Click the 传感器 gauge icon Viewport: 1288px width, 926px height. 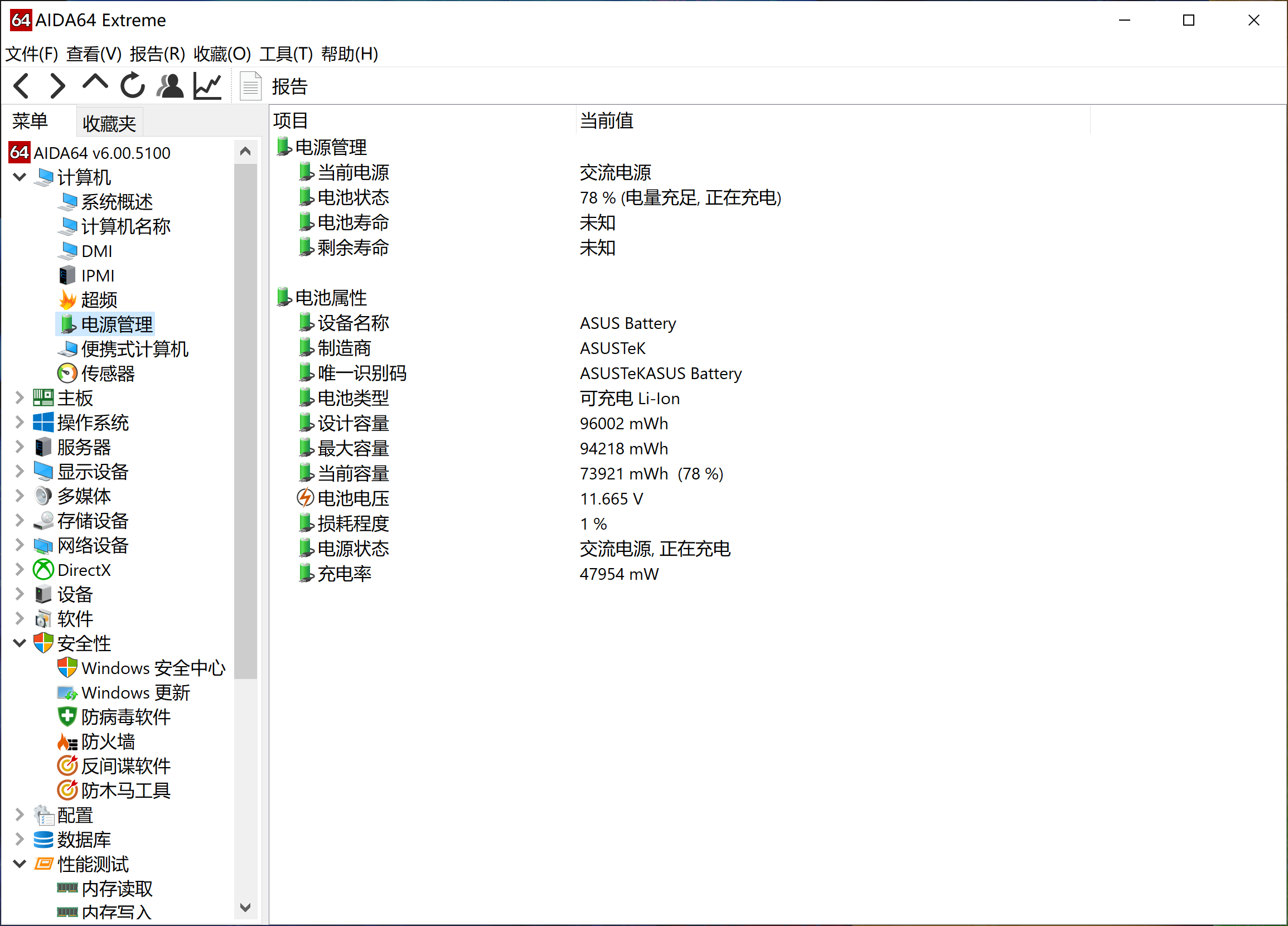(x=67, y=373)
